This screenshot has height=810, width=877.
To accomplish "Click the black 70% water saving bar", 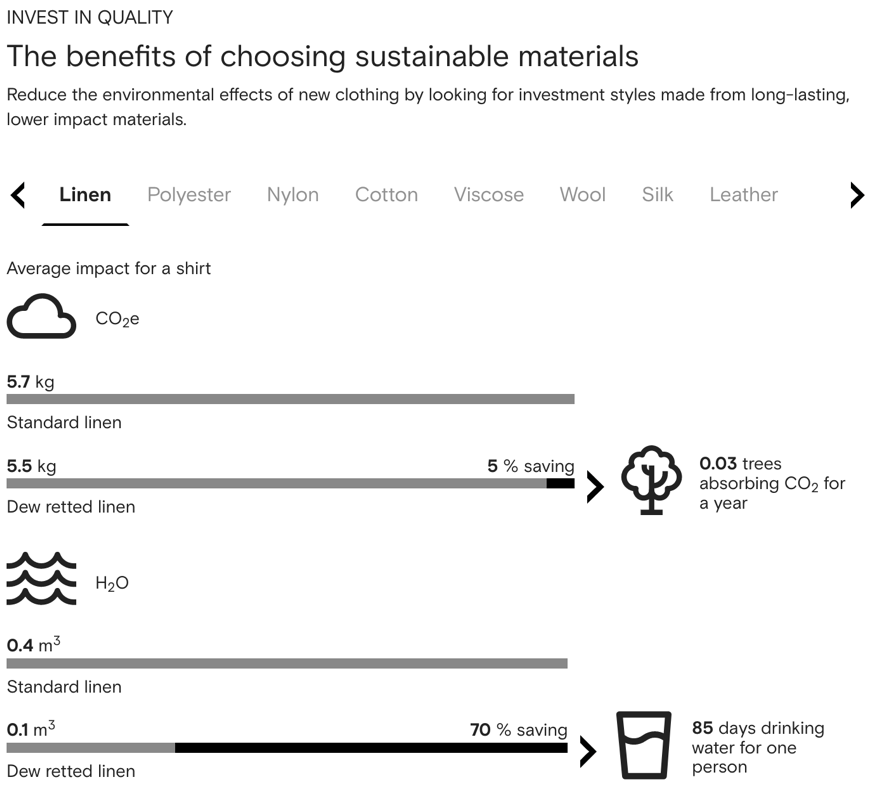I will coord(371,748).
